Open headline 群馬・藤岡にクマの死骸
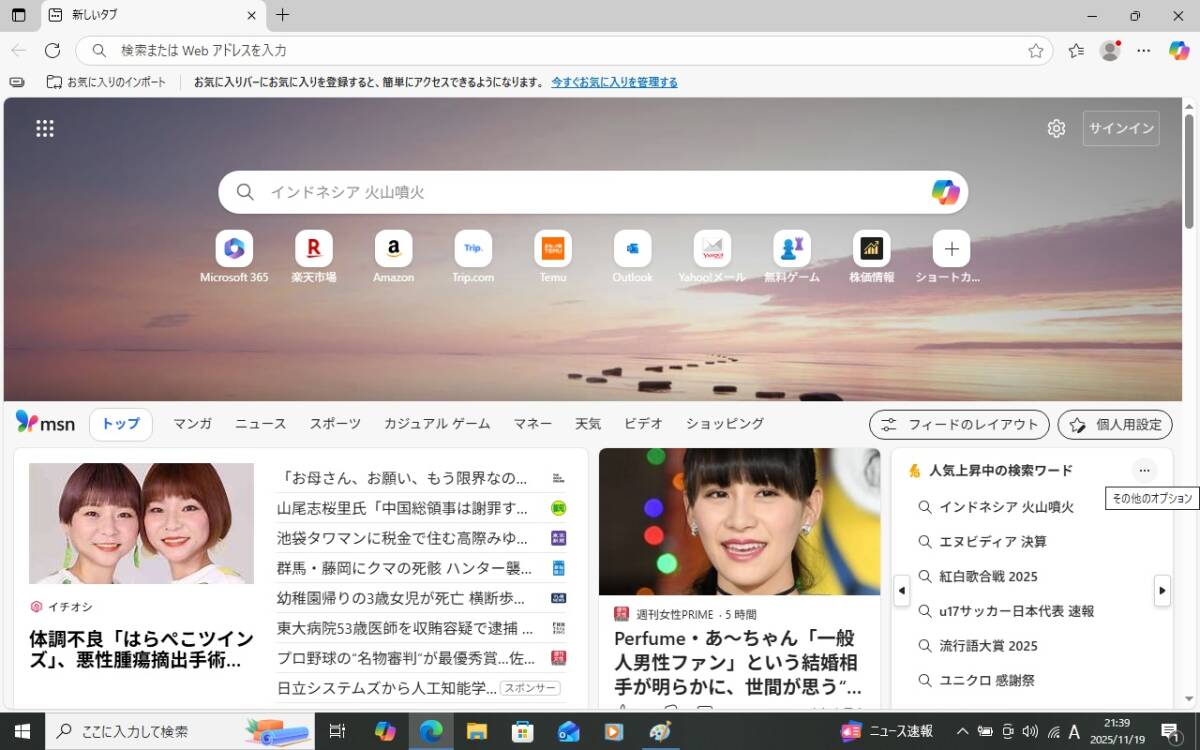 click(x=404, y=568)
